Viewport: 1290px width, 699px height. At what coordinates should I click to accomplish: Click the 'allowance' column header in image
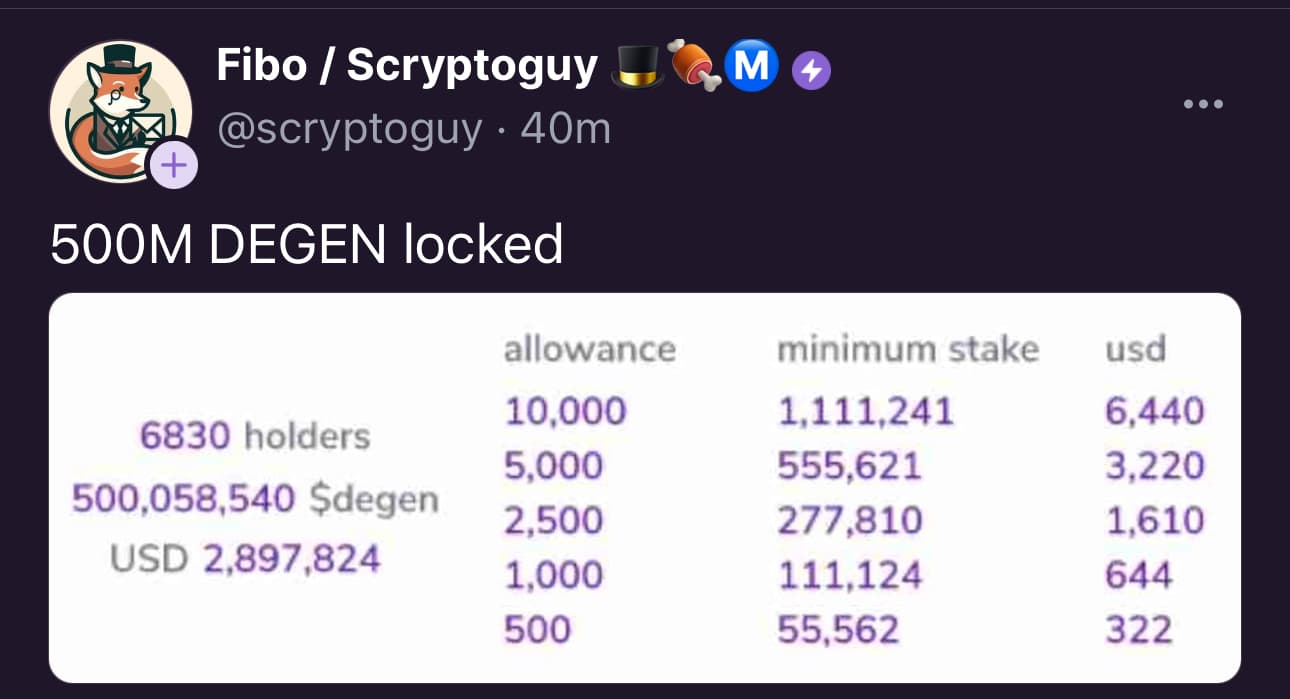pos(589,349)
